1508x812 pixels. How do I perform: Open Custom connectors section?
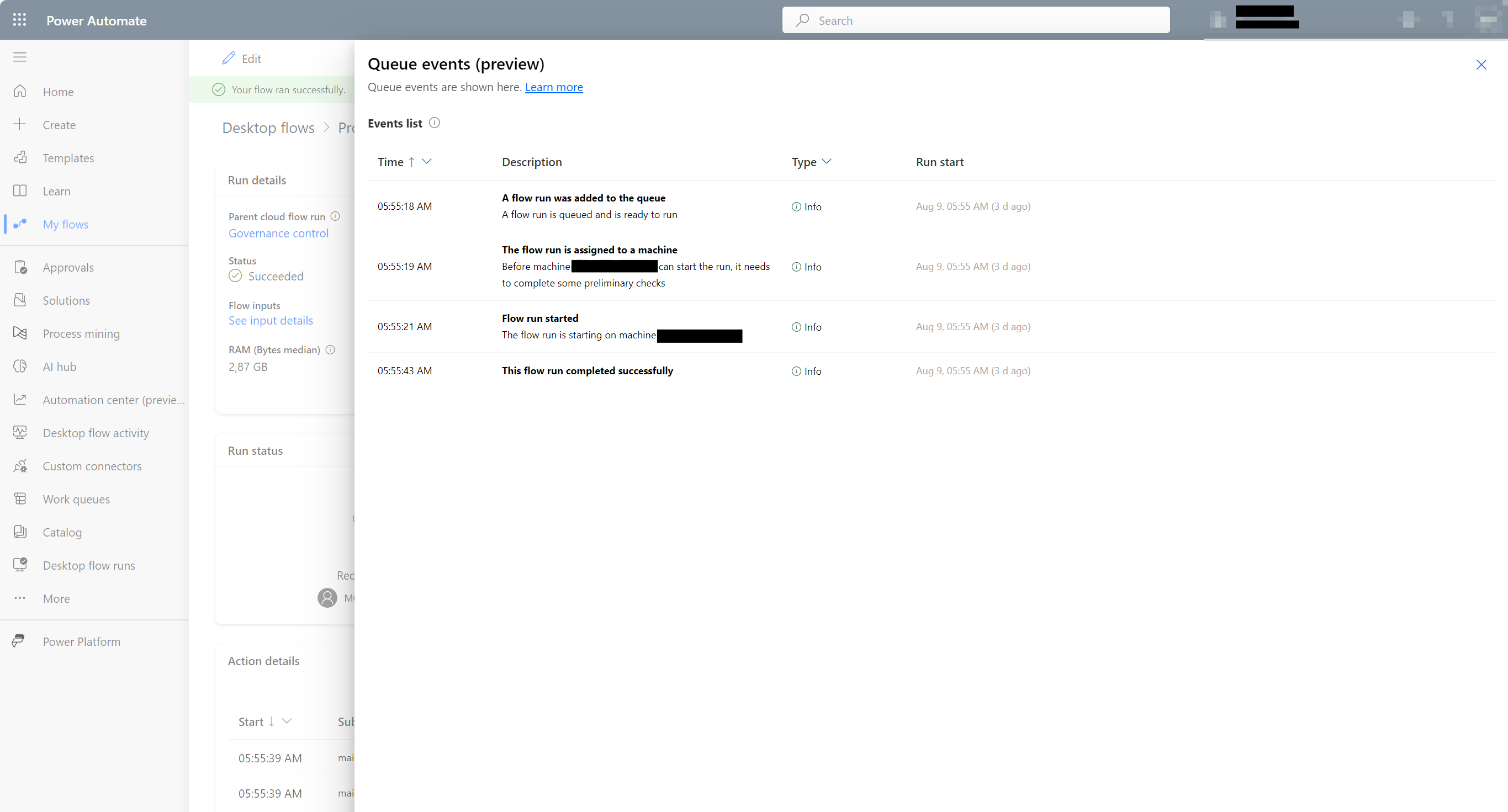(x=92, y=465)
